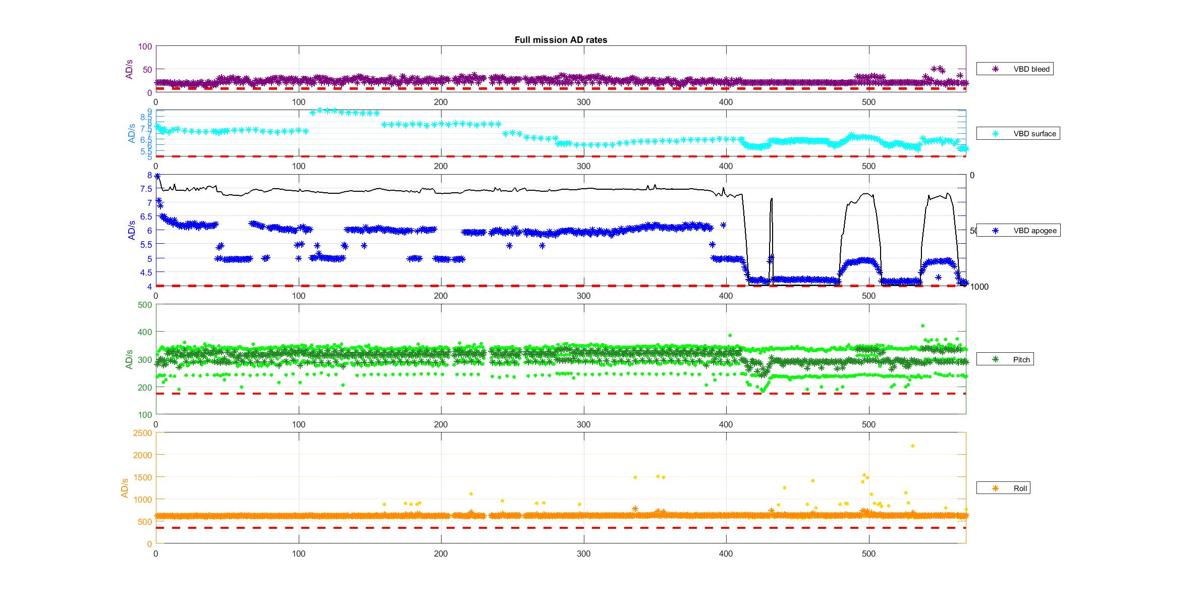Click the VBD bleed legend entry
The height and width of the screenshot is (611, 1200).
click(x=1016, y=69)
